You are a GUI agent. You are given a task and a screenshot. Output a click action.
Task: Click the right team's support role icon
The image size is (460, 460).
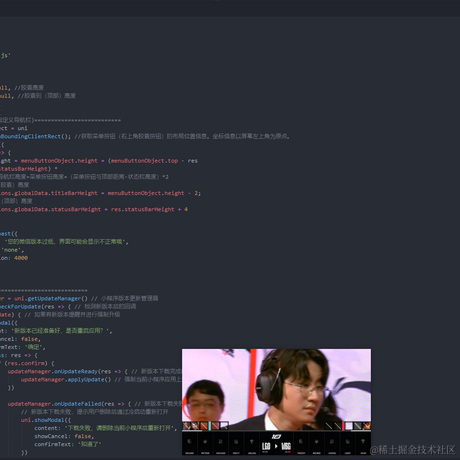coord(363,441)
